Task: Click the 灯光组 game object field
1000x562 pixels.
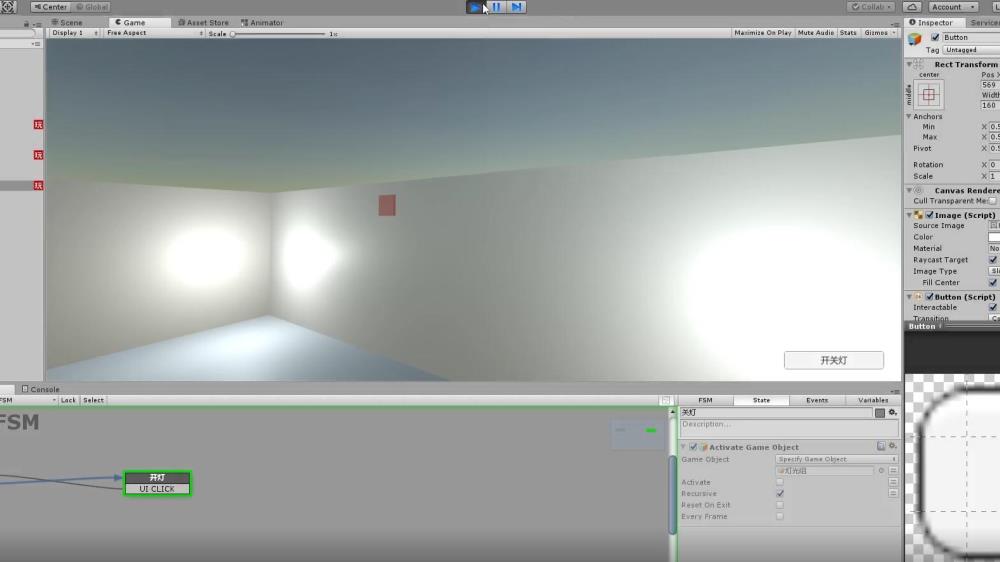Action: pos(825,471)
